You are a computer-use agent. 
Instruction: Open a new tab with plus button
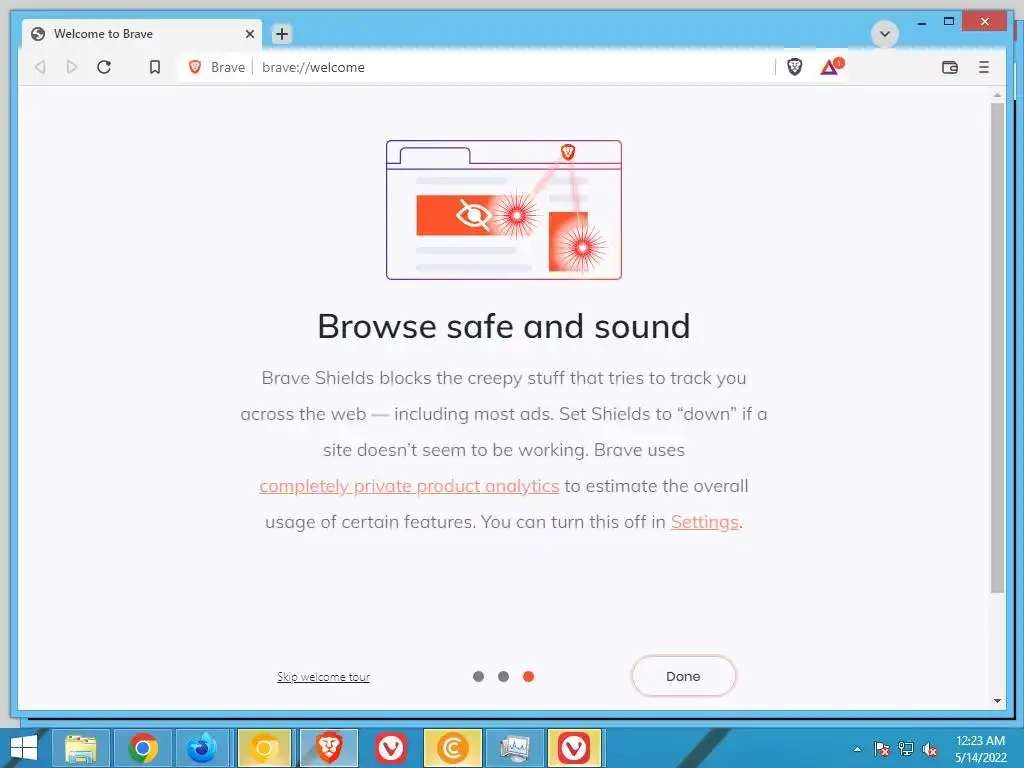click(282, 34)
